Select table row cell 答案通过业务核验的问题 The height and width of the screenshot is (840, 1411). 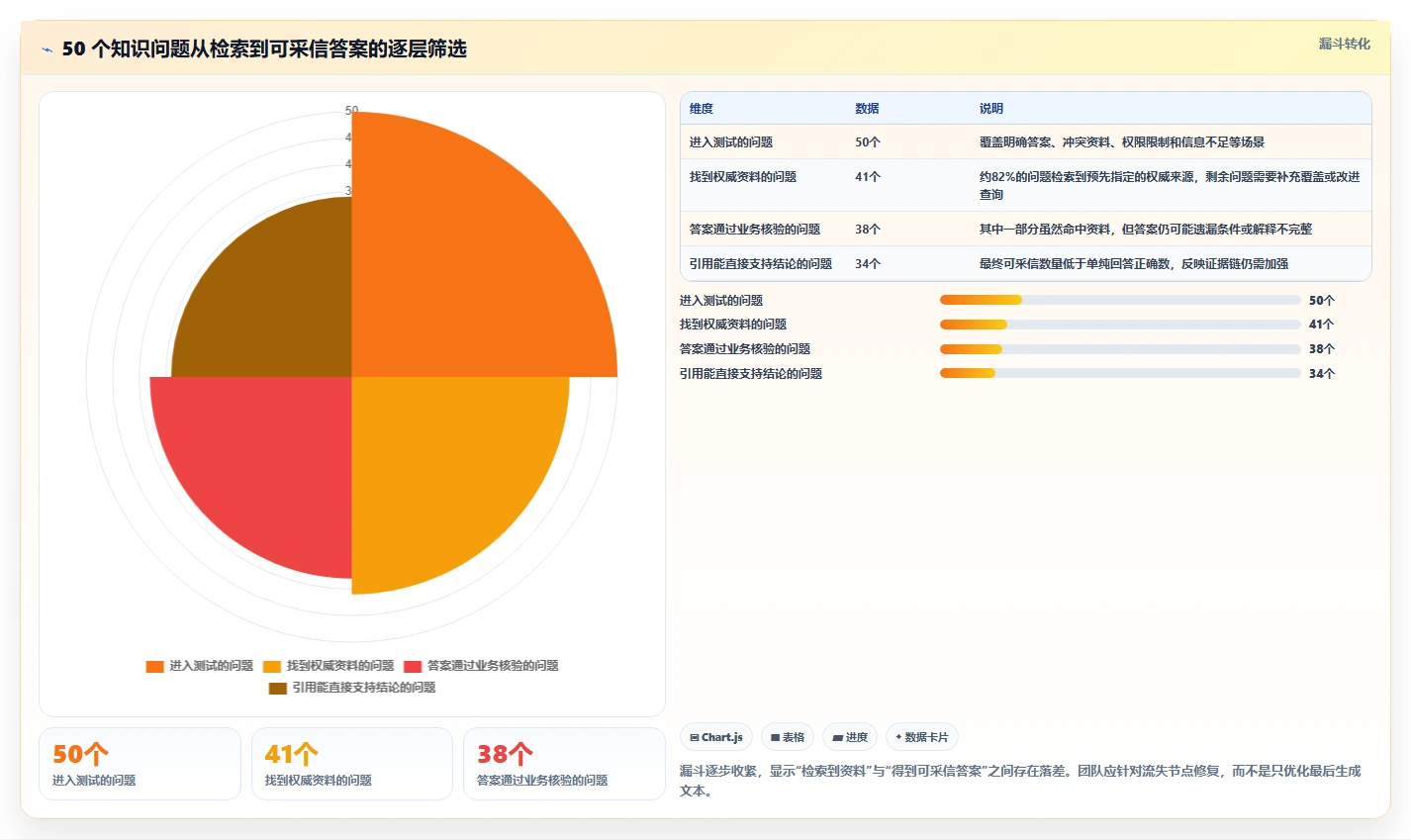tap(755, 230)
